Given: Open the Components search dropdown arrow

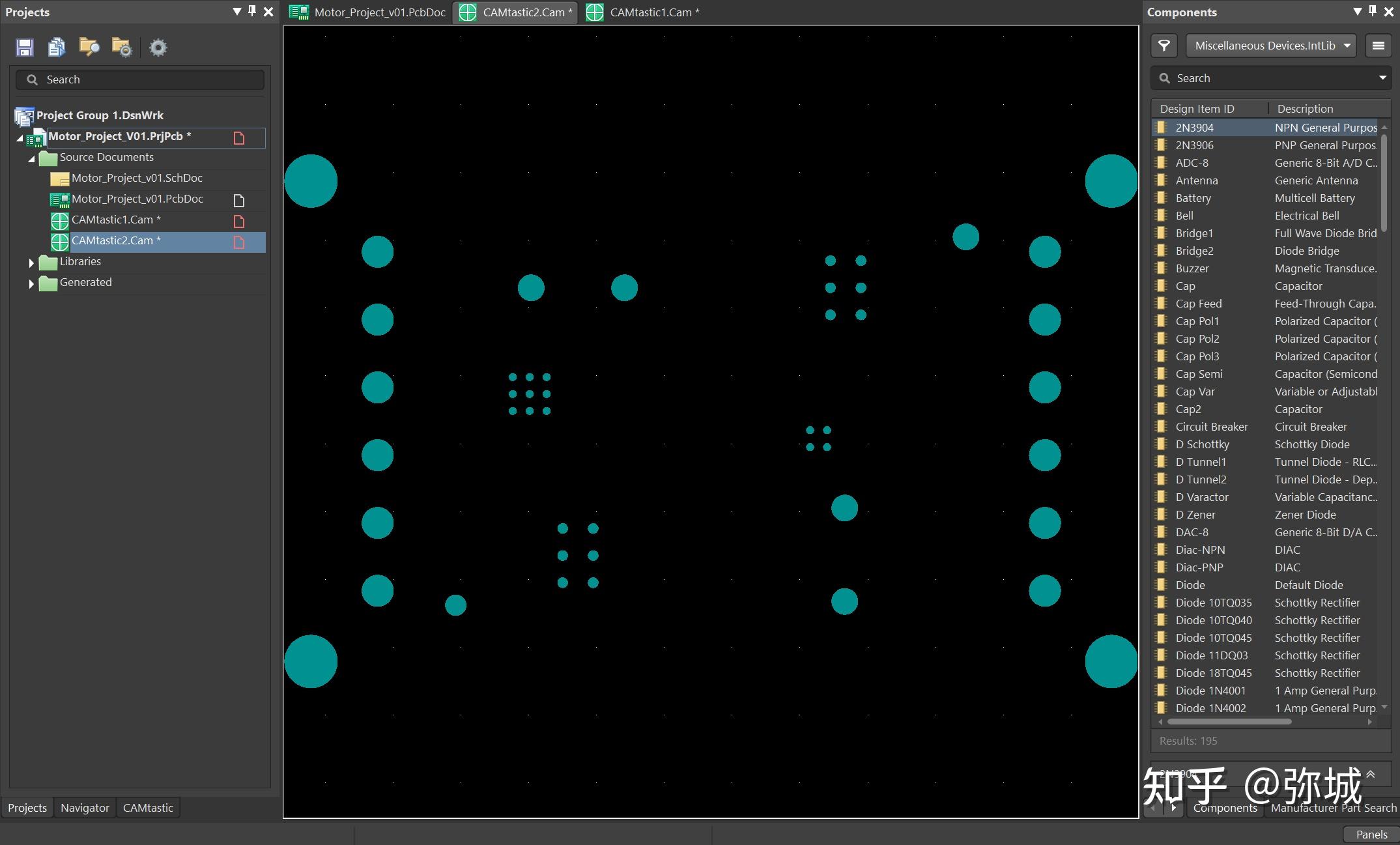Looking at the screenshot, I should (x=1382, y=78).
